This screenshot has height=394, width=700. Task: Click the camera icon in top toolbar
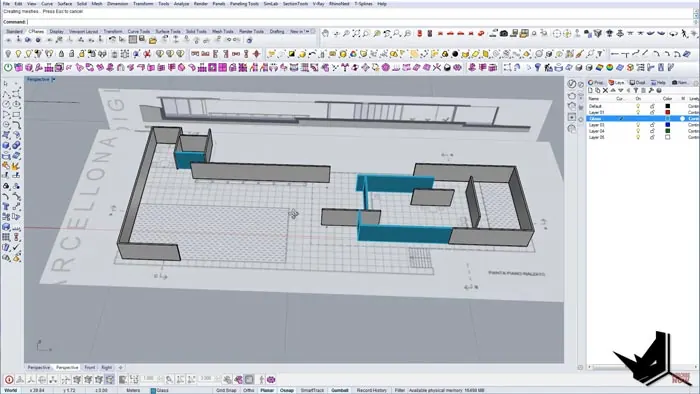(x=504, y=33)
